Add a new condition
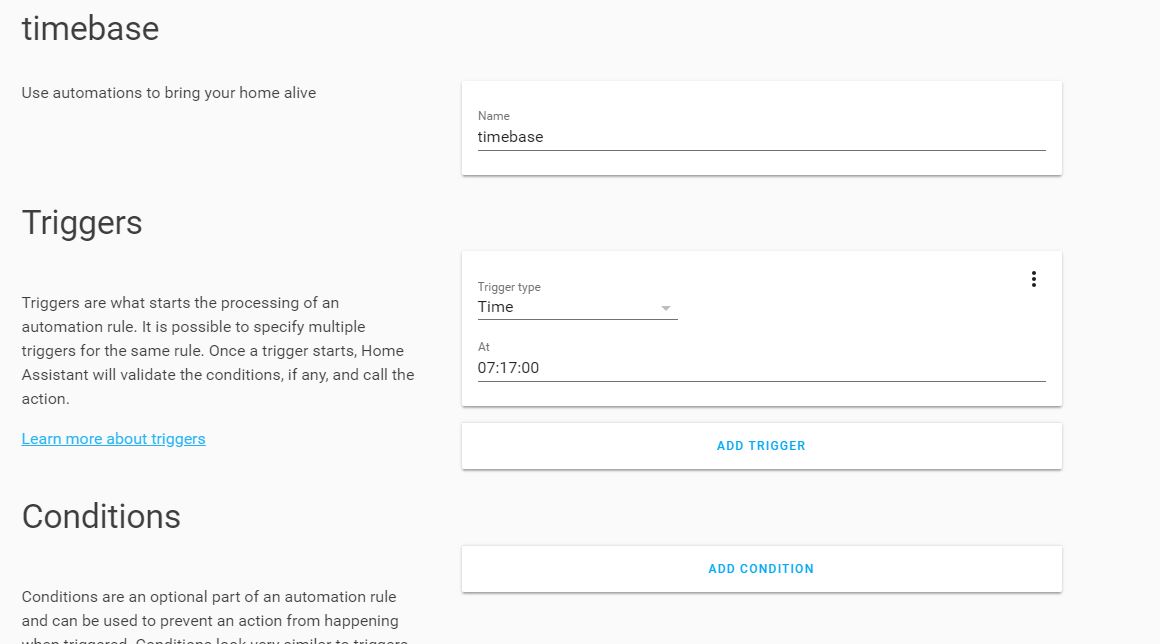This screenshot has height=644, width=1160. pos(761,569)
